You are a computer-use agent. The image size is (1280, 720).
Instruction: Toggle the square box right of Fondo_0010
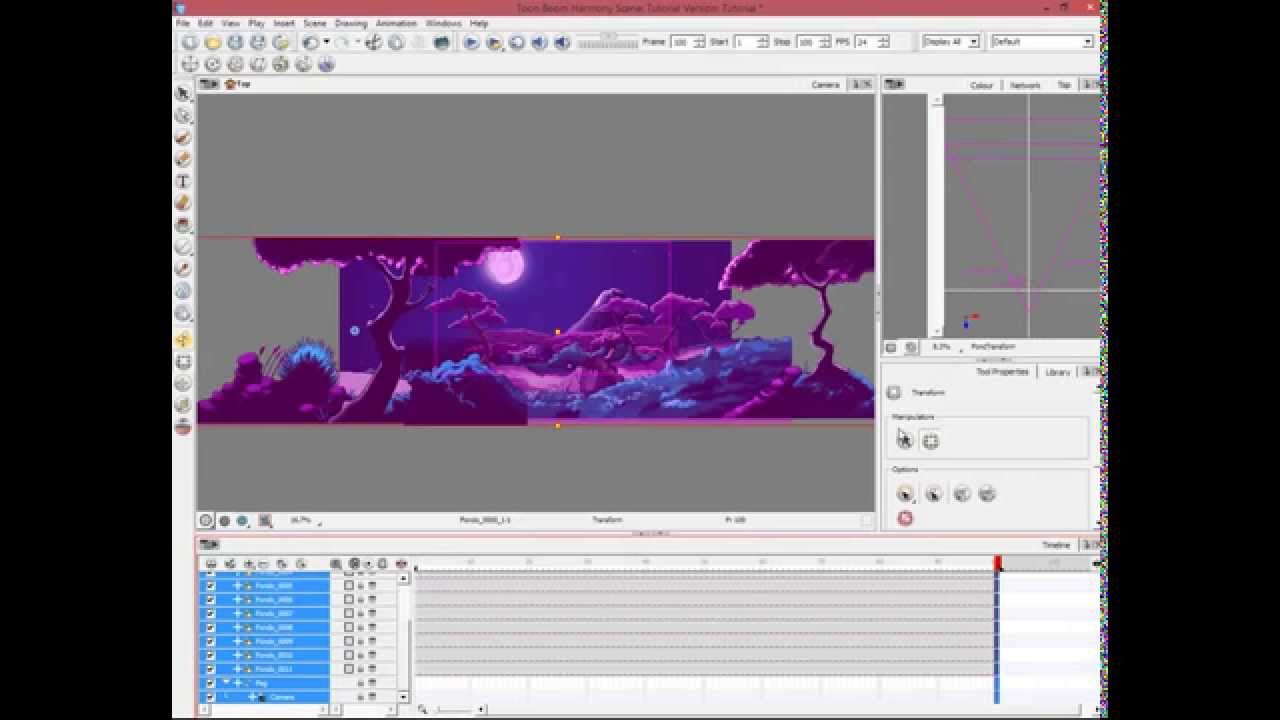349,655
